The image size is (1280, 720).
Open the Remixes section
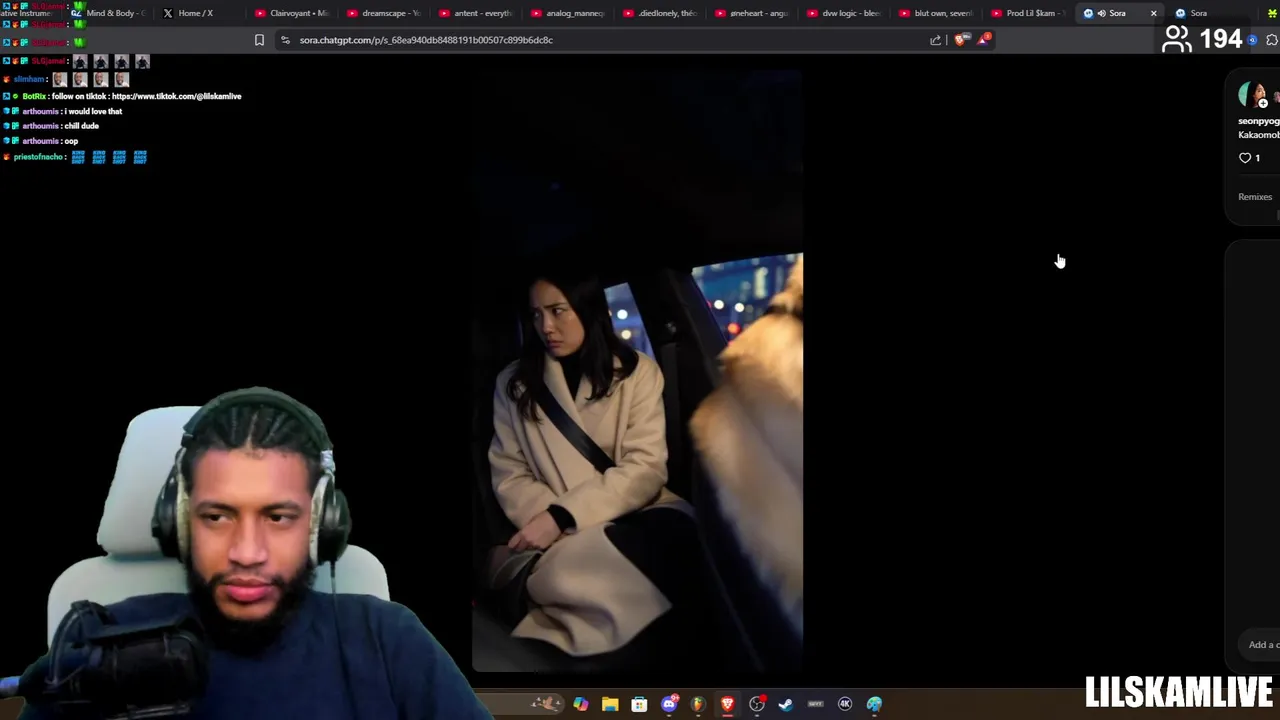click(1255, 197)
